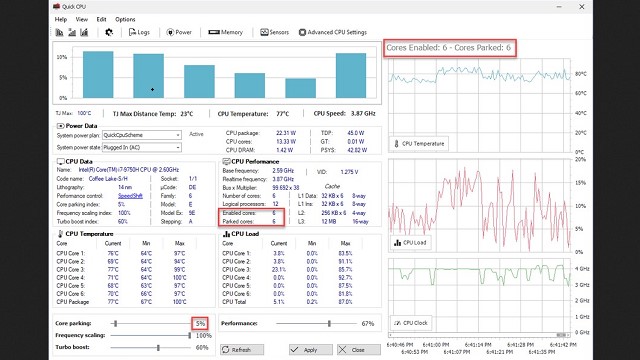This screenshot has width=640, height=360.
Task: Click the CPU Performance section icon
Action: (x=226, y=162)
